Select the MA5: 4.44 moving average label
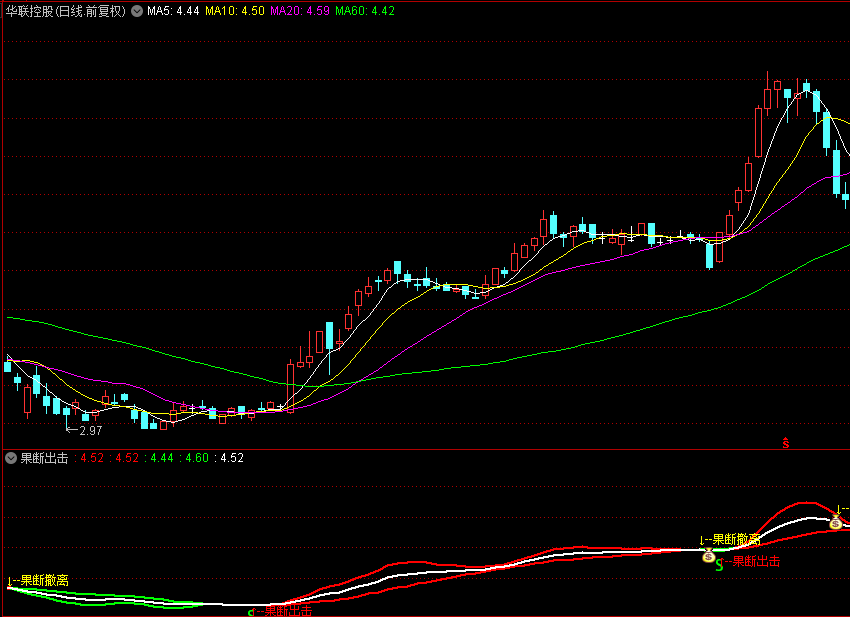The image size is (850, 617). coord(173,11)
